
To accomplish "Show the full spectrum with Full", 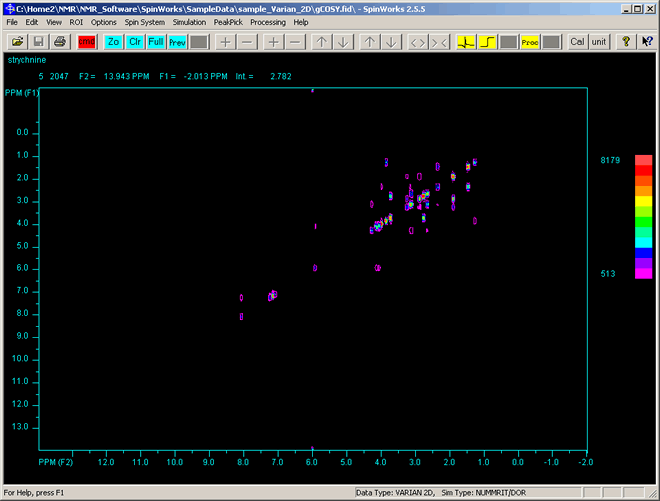I will pyautogui.click(x=156, y=42).
